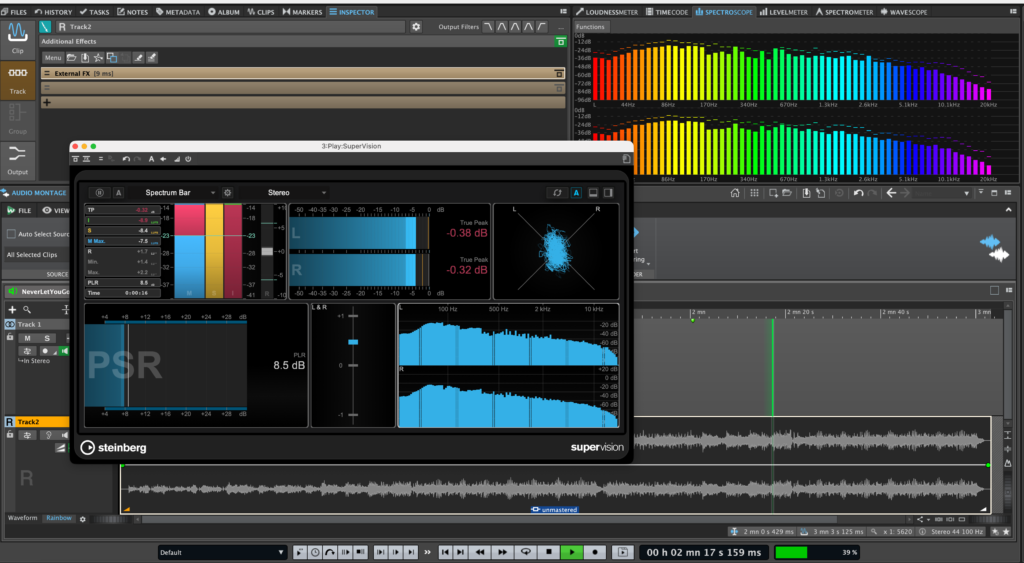Open the Clip section in Inspector
The width and height of the screenshot is (1024, 563).
click(x=18, y=39)
